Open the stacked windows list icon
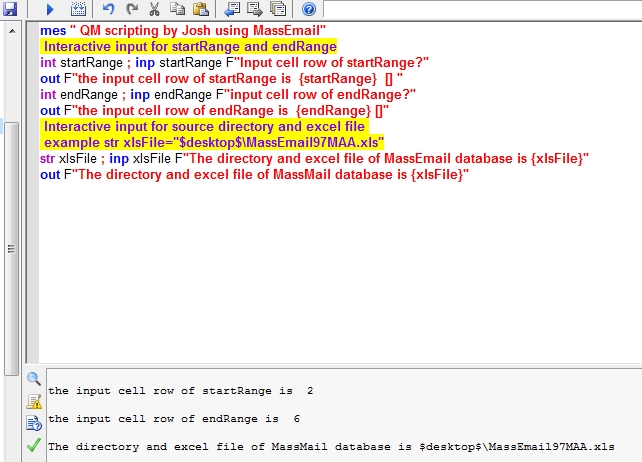Image resolution: width=642 pixels, height=462 pixels. click(x=278, y=9)
